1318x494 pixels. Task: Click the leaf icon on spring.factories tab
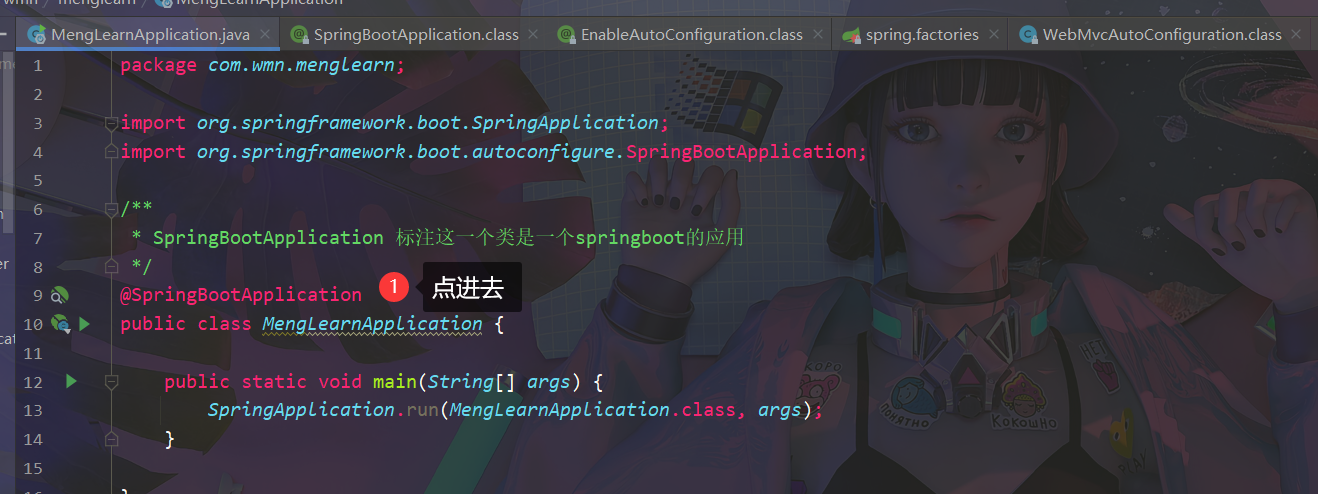(851, 35)
